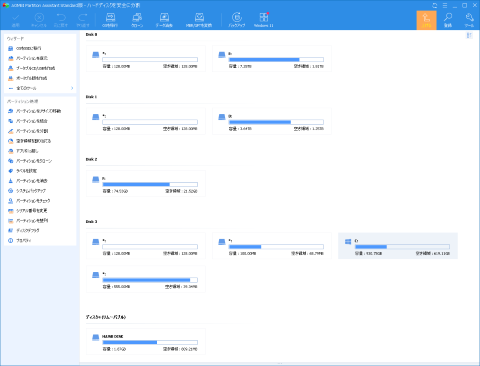Click the chevron beside All Tools

pos(72,88)
